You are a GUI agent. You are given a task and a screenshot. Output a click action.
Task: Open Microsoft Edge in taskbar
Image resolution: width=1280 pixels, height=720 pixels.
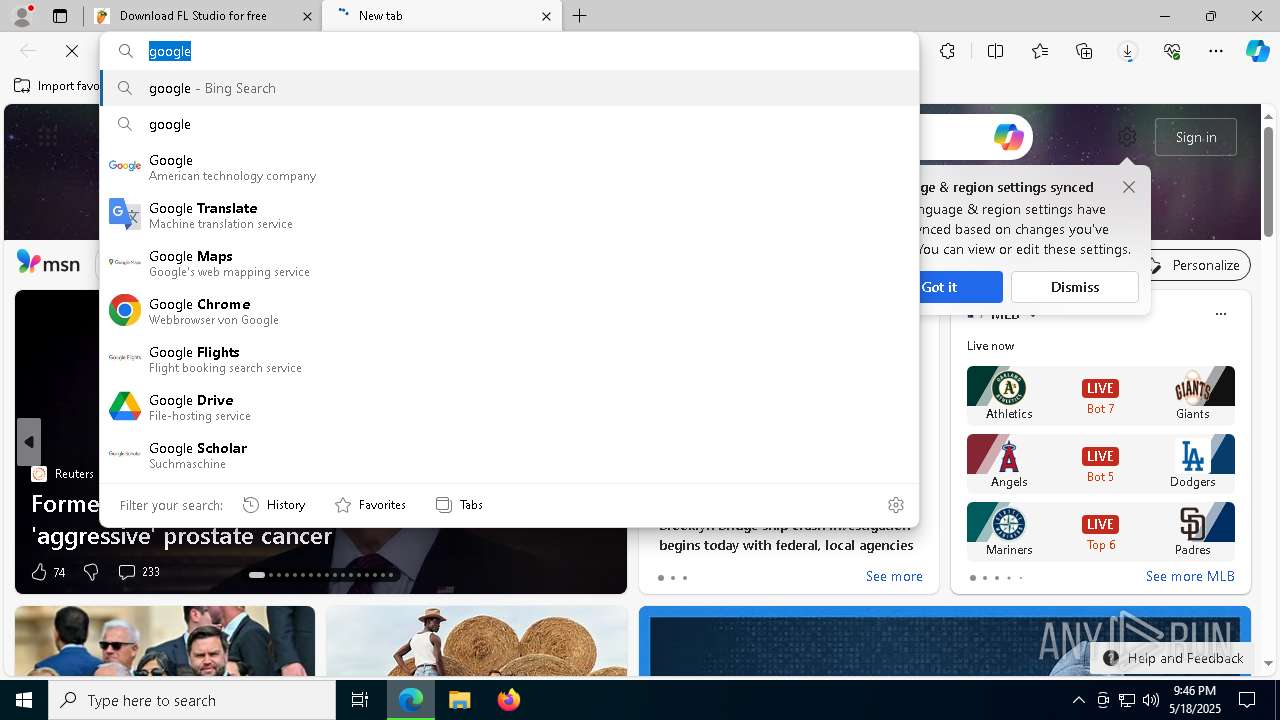pyautogui.click(x=411, y=700)
